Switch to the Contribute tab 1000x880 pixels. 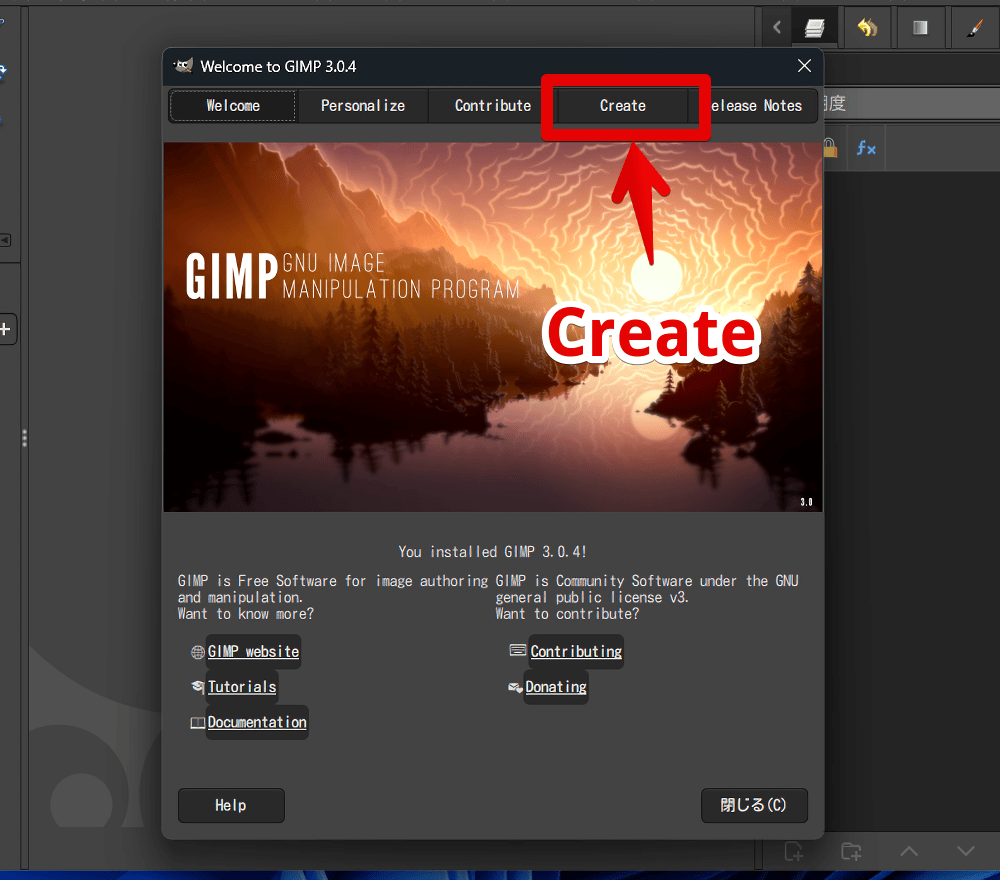pyautogui.click(x=493, y=106)
